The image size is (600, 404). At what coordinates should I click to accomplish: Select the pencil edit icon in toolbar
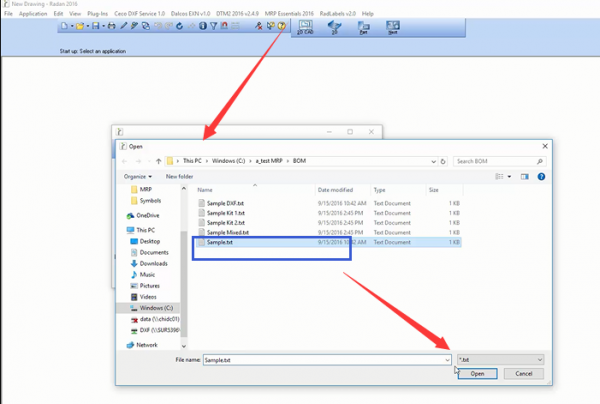coord(123,26)
